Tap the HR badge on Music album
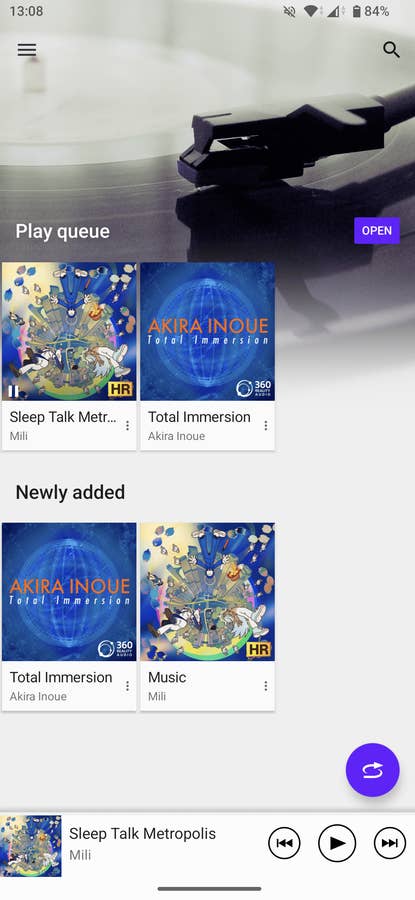Image resolution: width=415 pixels, height=900 pixels. [258, 650]
